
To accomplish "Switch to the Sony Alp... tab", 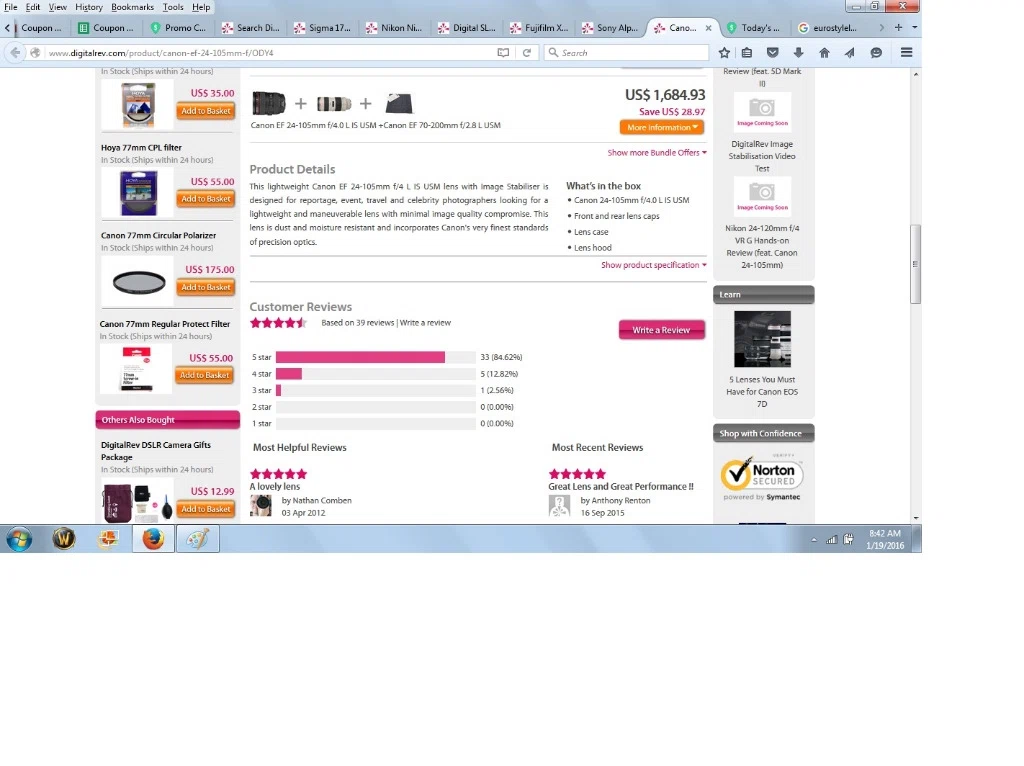I will (x=610, y=28).
